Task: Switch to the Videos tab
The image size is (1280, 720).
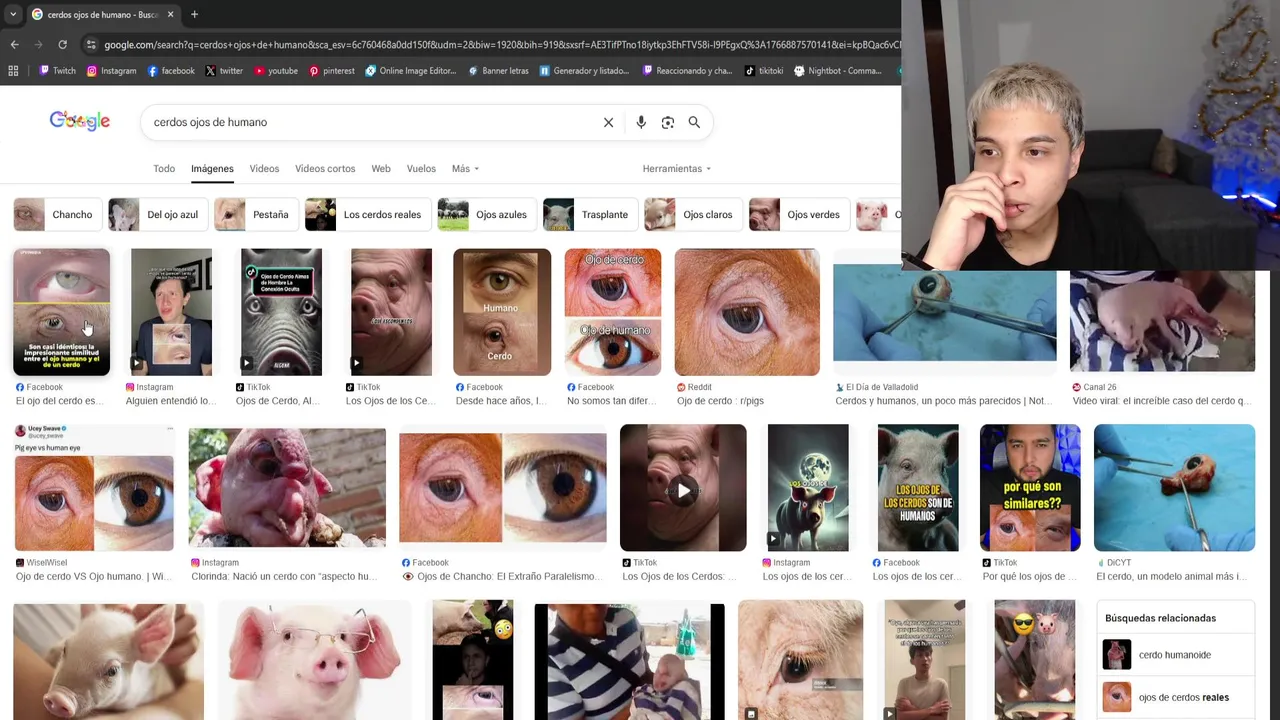Action: (264, 168)
